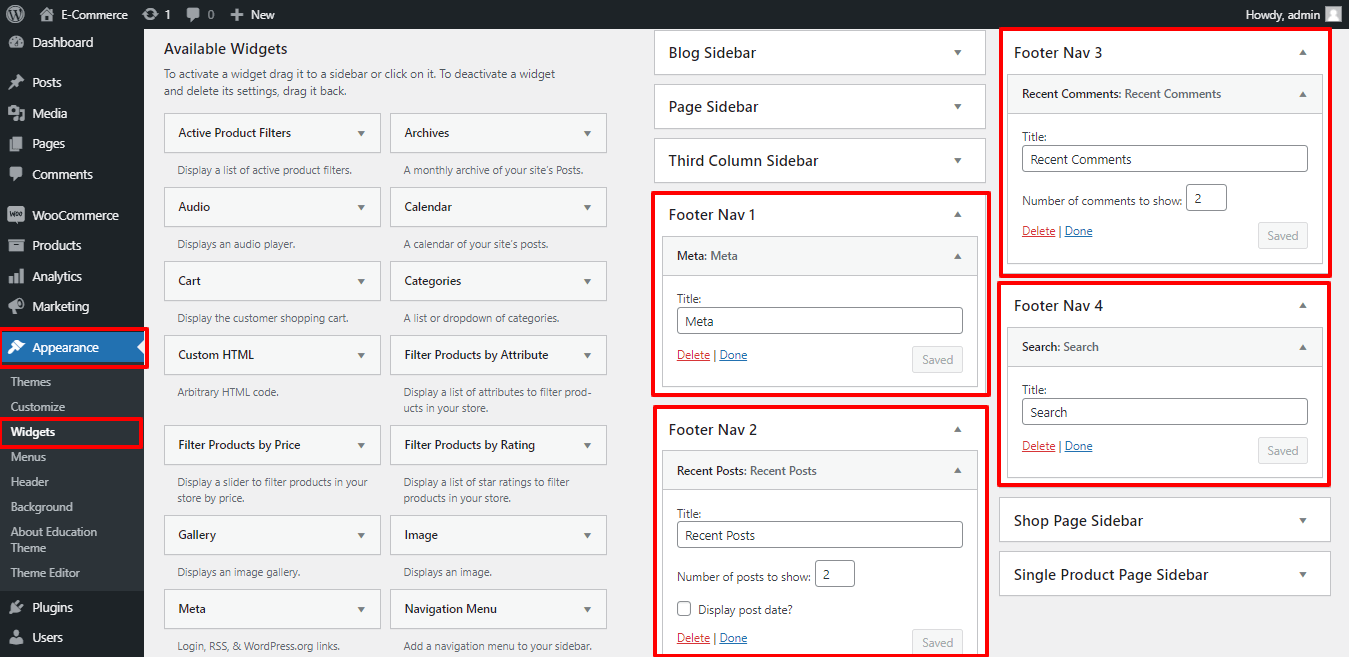
Task: Click the WordPress logo icon
Action: [x=15, y=14]
